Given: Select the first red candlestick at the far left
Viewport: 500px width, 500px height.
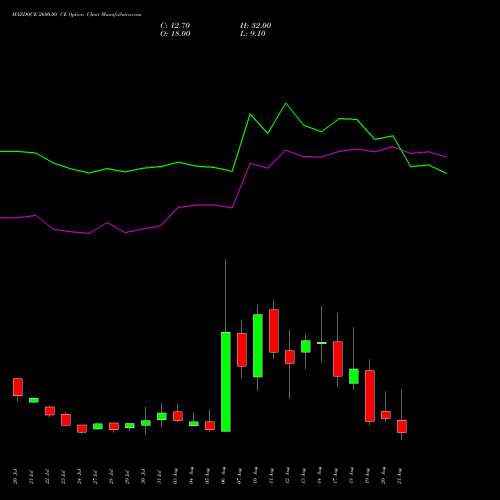Looking at the screenshot, I should click(x=18, y=387).
